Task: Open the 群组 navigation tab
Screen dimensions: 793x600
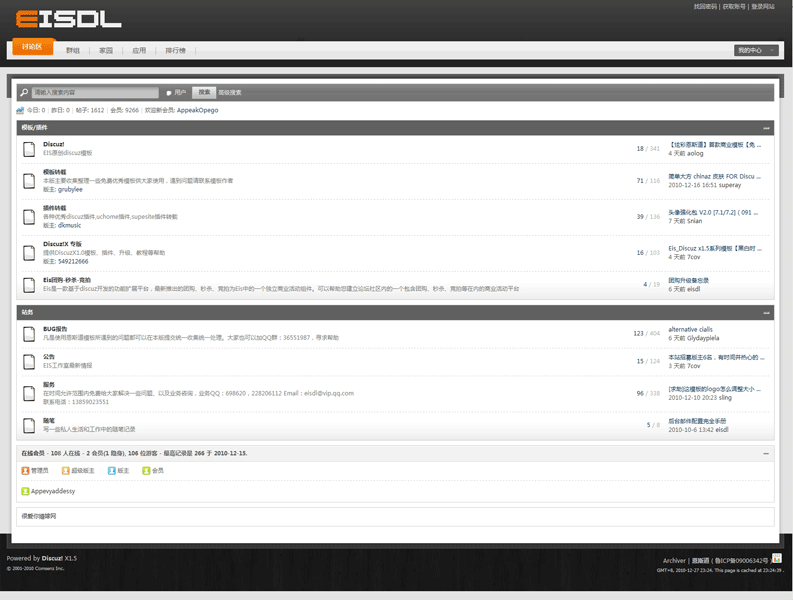Action: [x=73, y=51]
